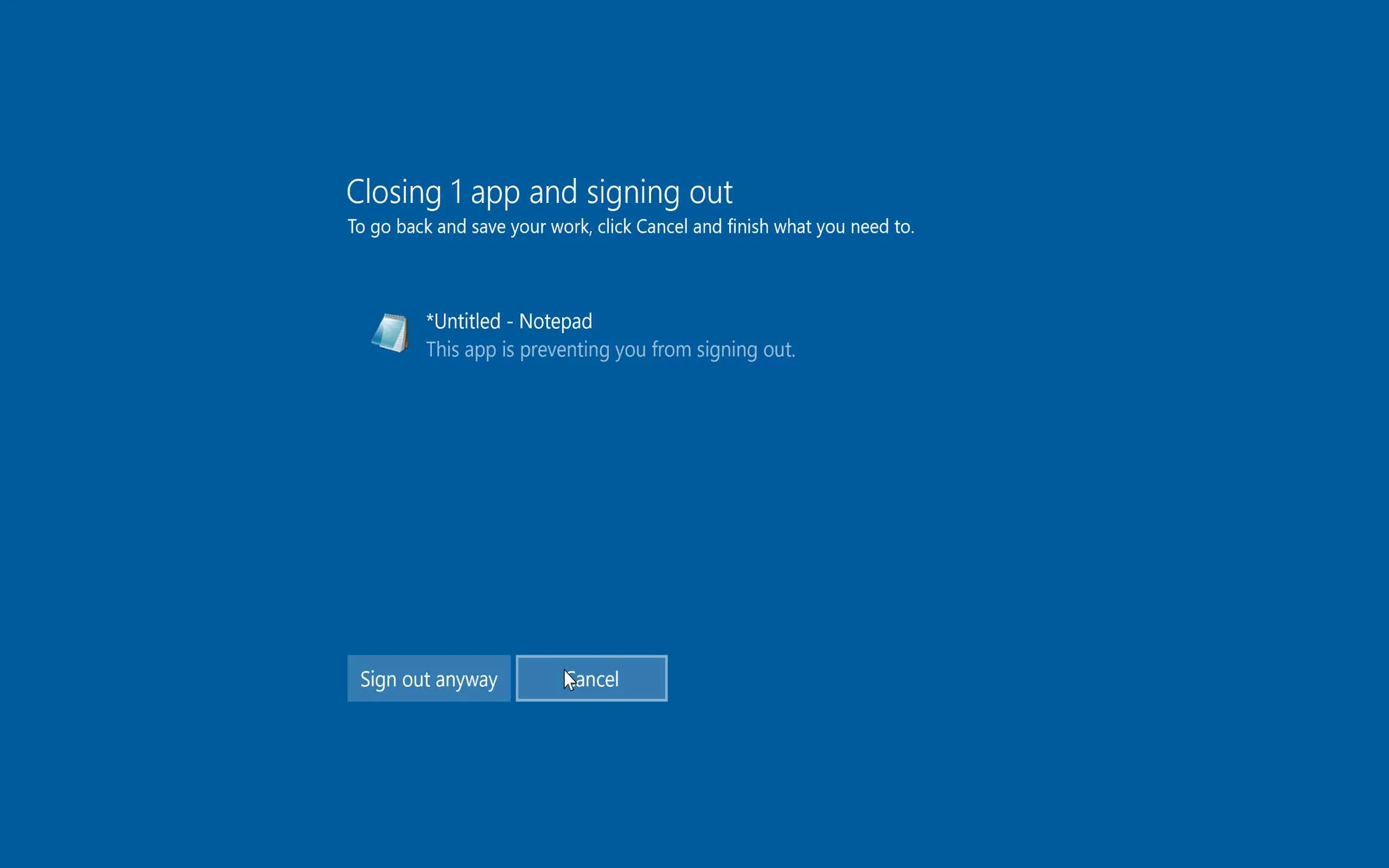The height and width of the screenshot is (868, 1389).
Task: Click the Notepad application icon
Action: pos(390,333)
